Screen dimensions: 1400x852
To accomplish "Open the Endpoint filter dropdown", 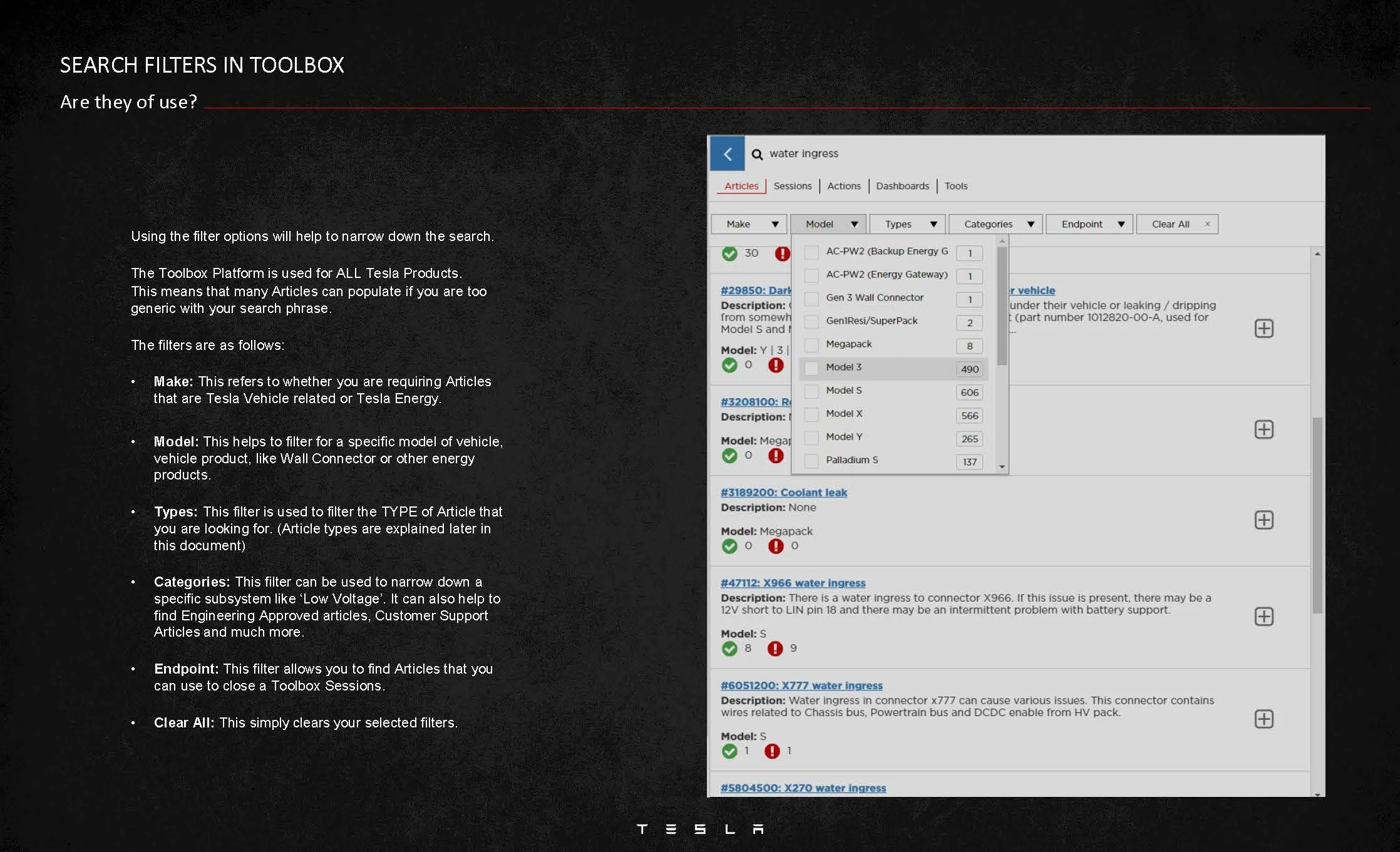I will tap(1089, 224).
